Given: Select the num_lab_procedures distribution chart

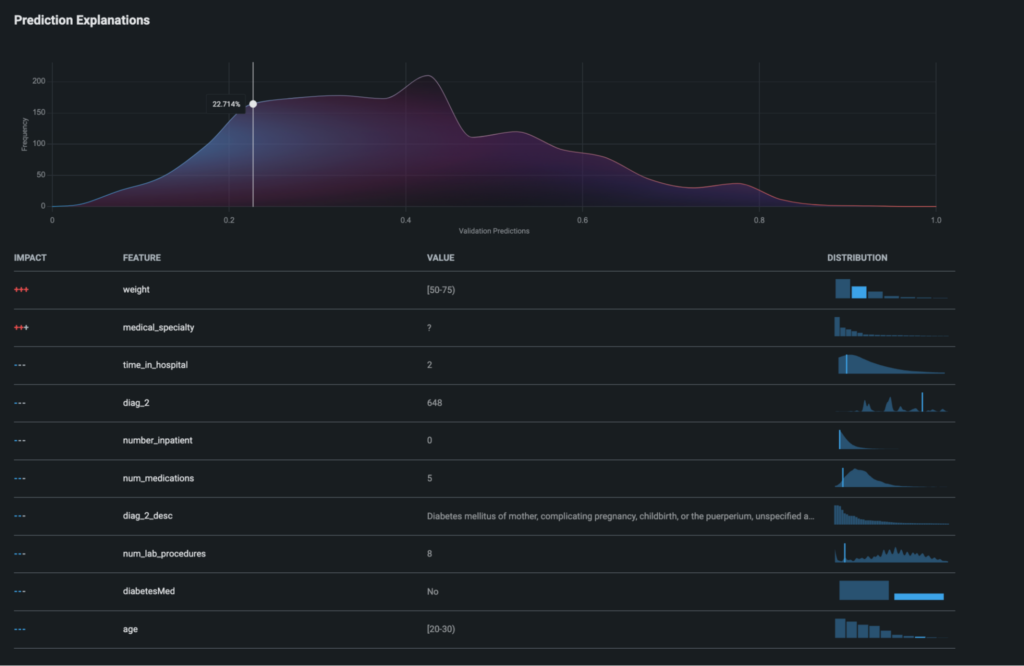Looking at the screenshot, I should point(890,553).
